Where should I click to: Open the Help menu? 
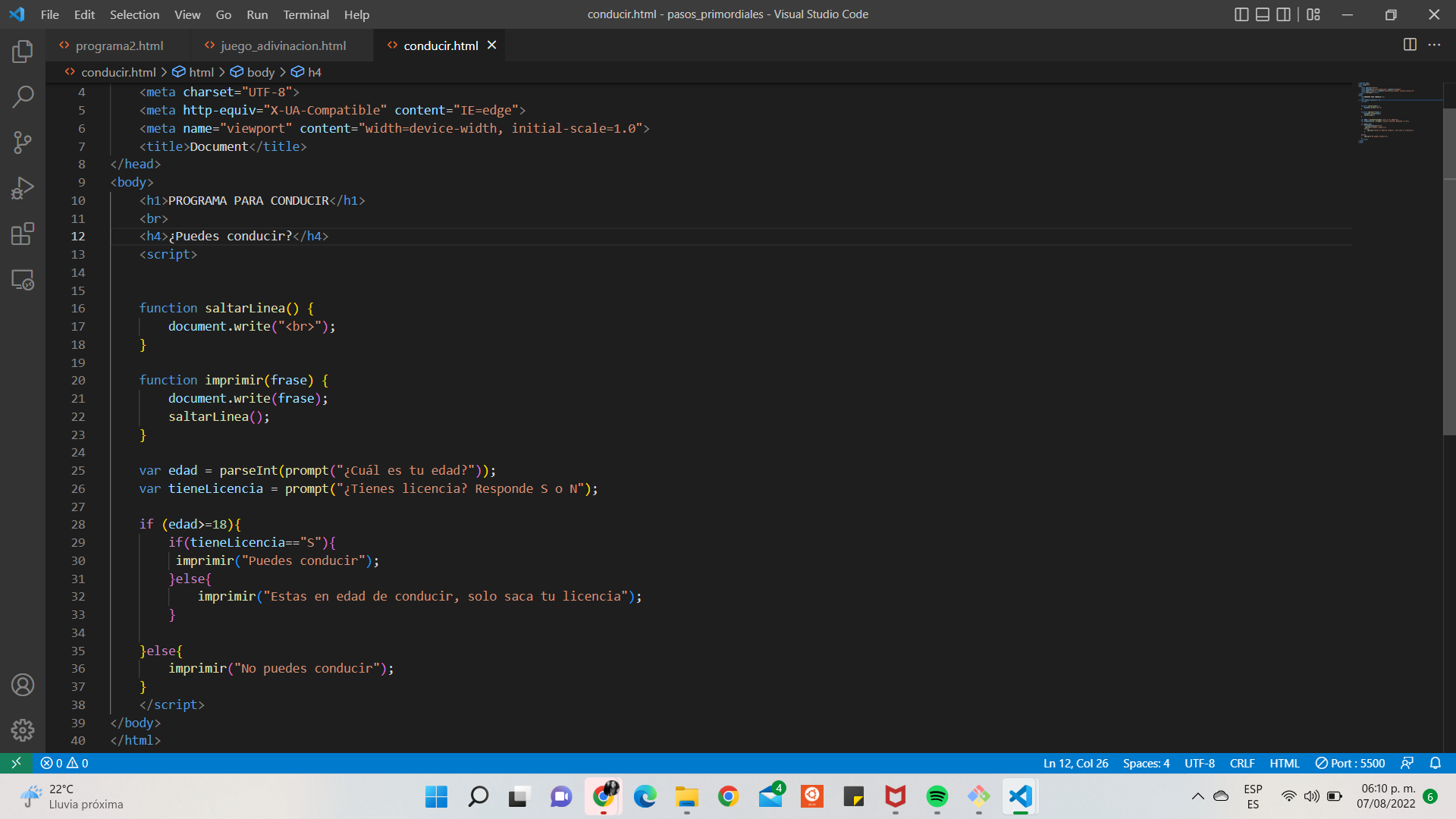click(356, 14)
